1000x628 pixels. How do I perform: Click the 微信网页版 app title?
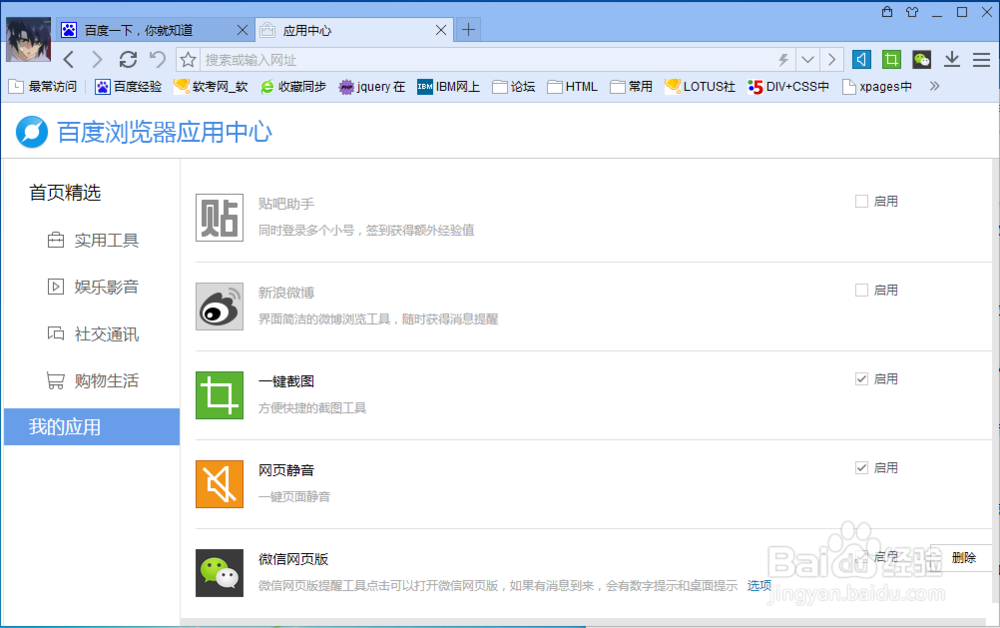click(x=293, y=559)
